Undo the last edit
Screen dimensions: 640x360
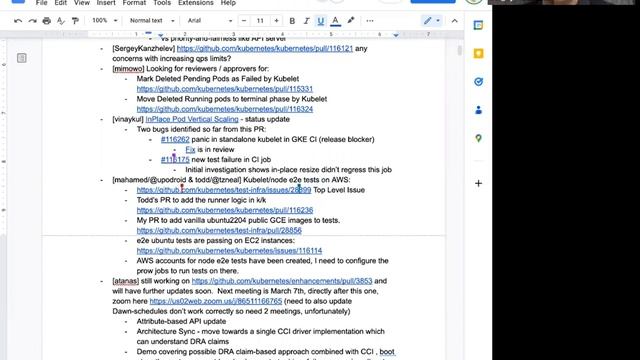pos(18,21)
